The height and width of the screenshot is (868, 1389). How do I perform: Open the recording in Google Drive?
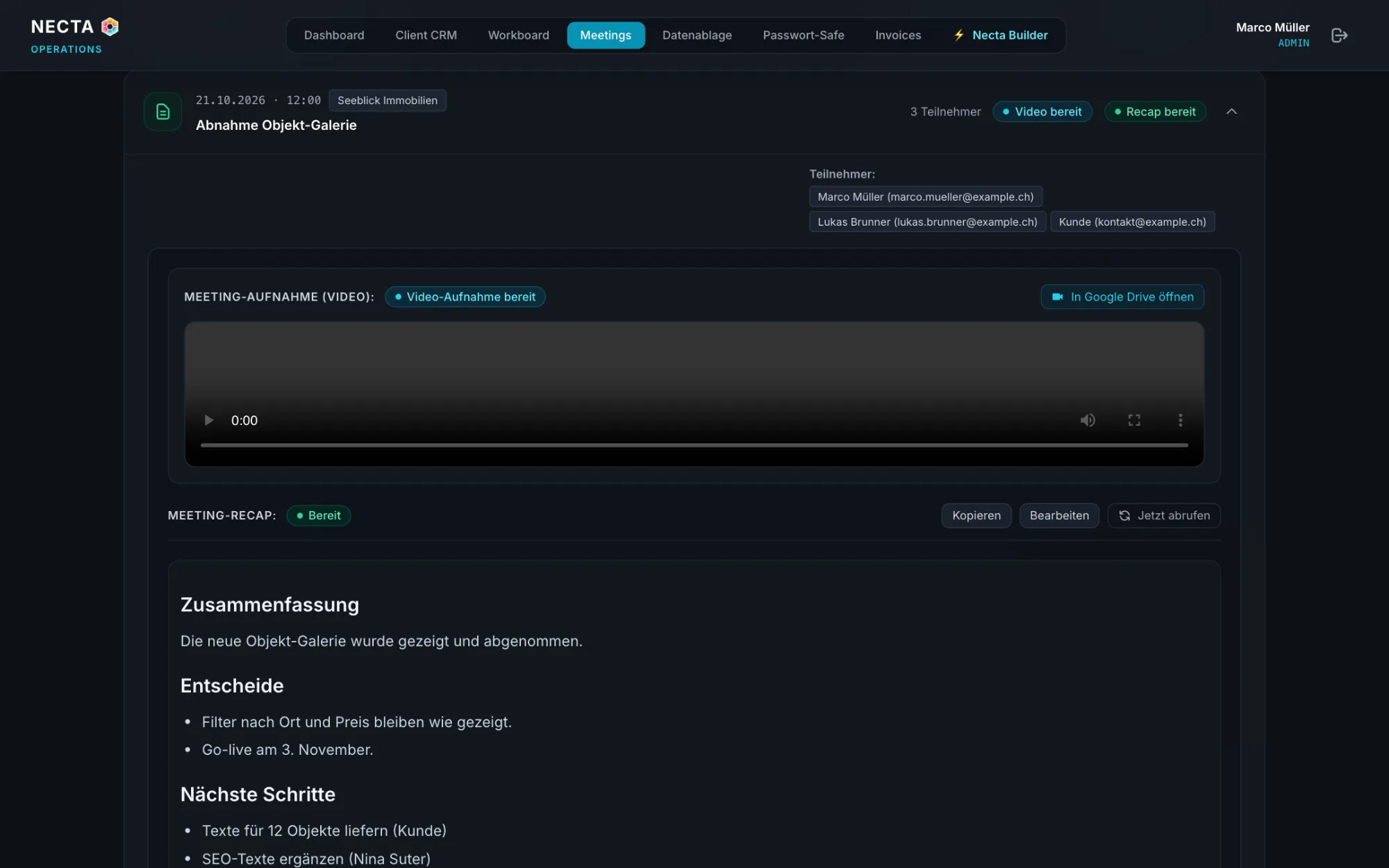point(1122,297)
